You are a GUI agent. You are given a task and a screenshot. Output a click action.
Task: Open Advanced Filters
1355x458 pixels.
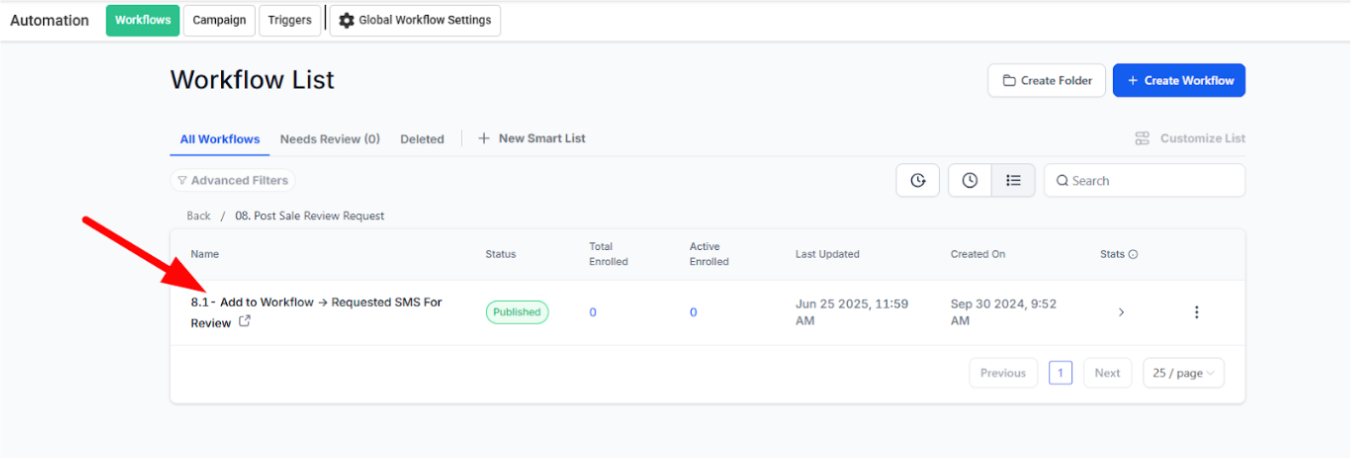click(x=233, y=180)
